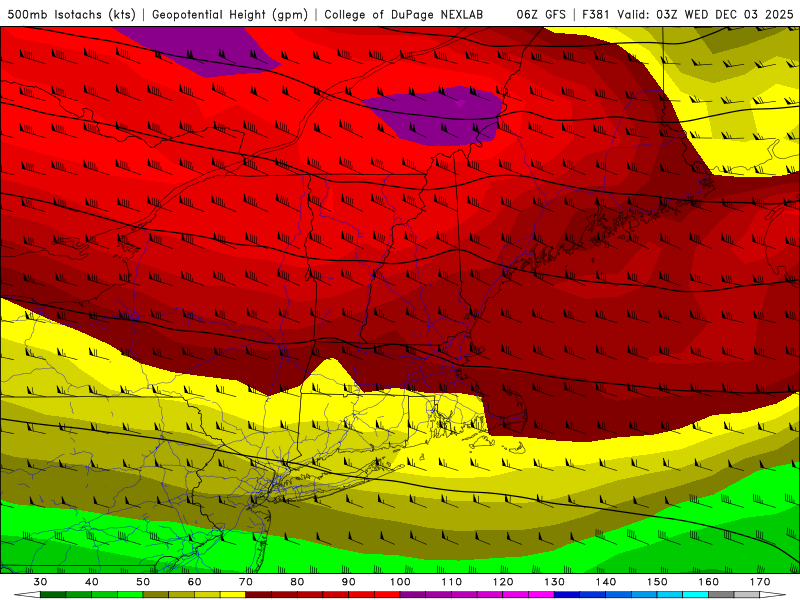Click the '500mb Isotachs (kts)' title text
800x600 pixels.
pos(71,15)
